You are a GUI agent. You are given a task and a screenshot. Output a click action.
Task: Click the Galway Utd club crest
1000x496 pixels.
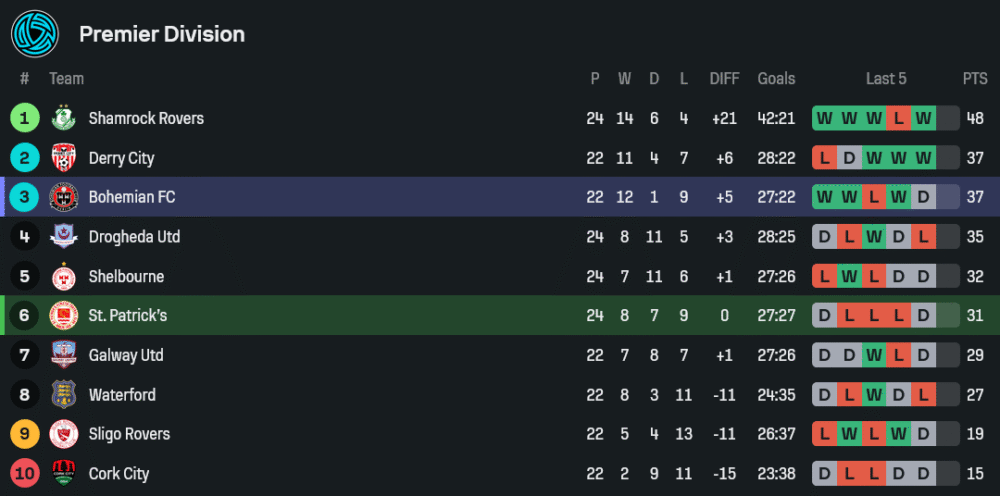(64, 355)
